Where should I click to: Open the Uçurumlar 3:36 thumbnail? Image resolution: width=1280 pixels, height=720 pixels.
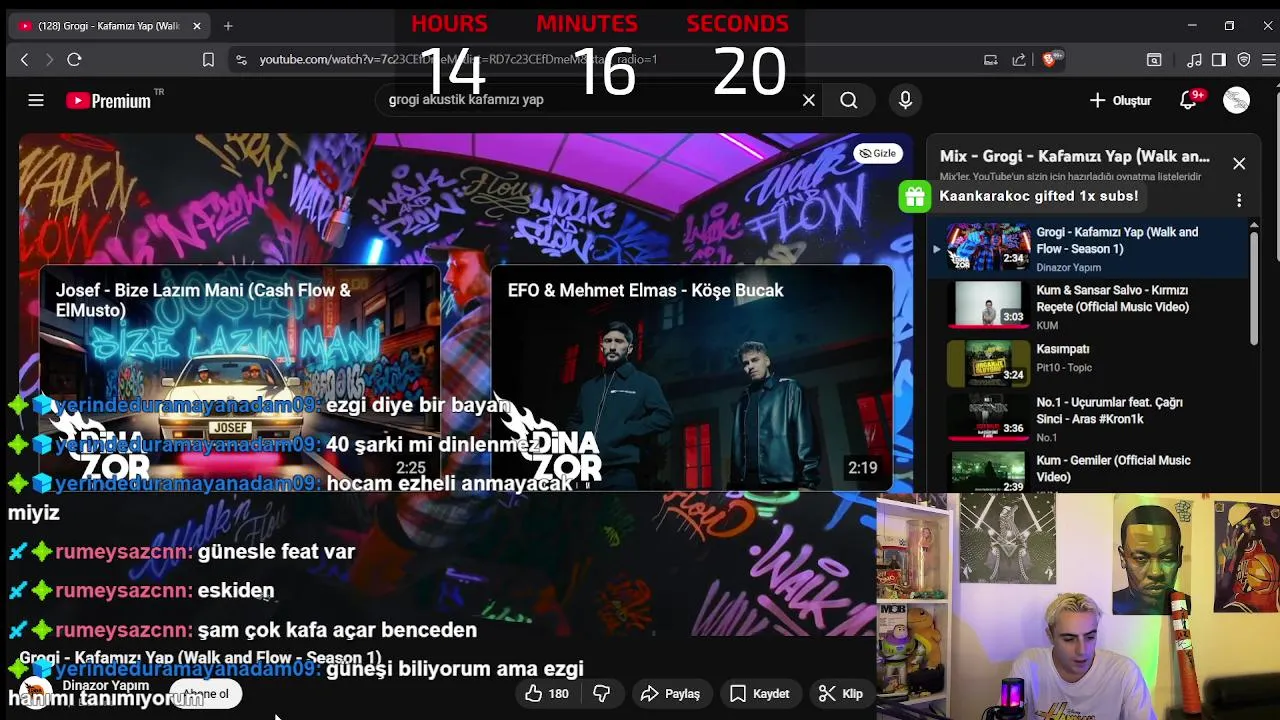(x=988, y=417)
